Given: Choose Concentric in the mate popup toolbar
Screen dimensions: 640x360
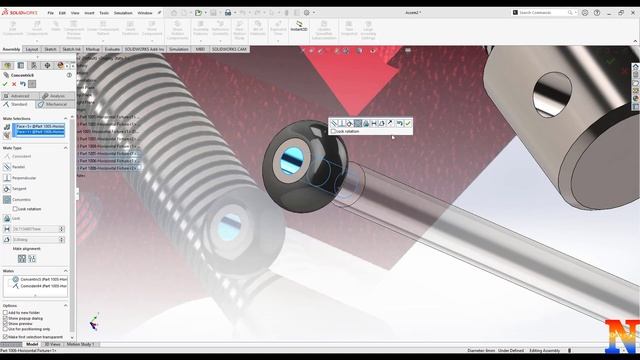Looking at the screenshot, I should (x=358, y=123).
